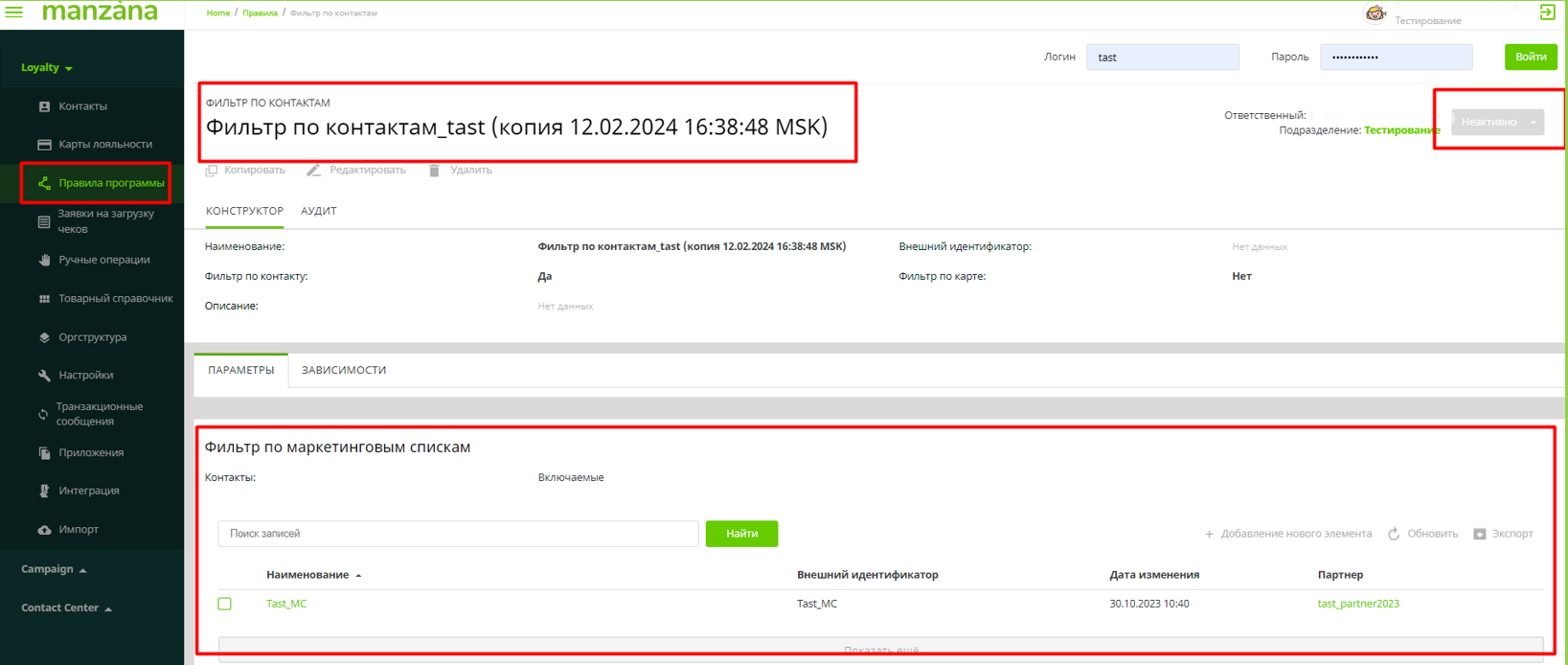The height and width of the screenshot is (665, 1568).
Task: Open the ЗАВИСИМОСТИ tab
Action: click(344, 370)
